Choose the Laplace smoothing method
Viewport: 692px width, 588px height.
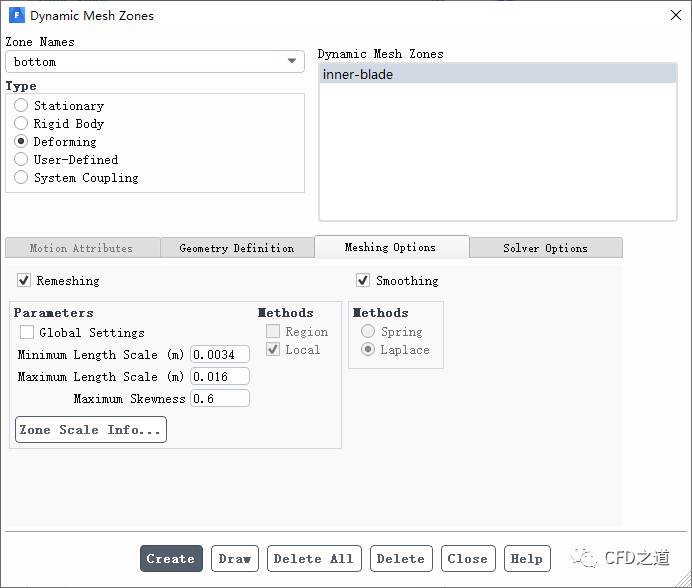pyautogui.click(x=368, y=349)
